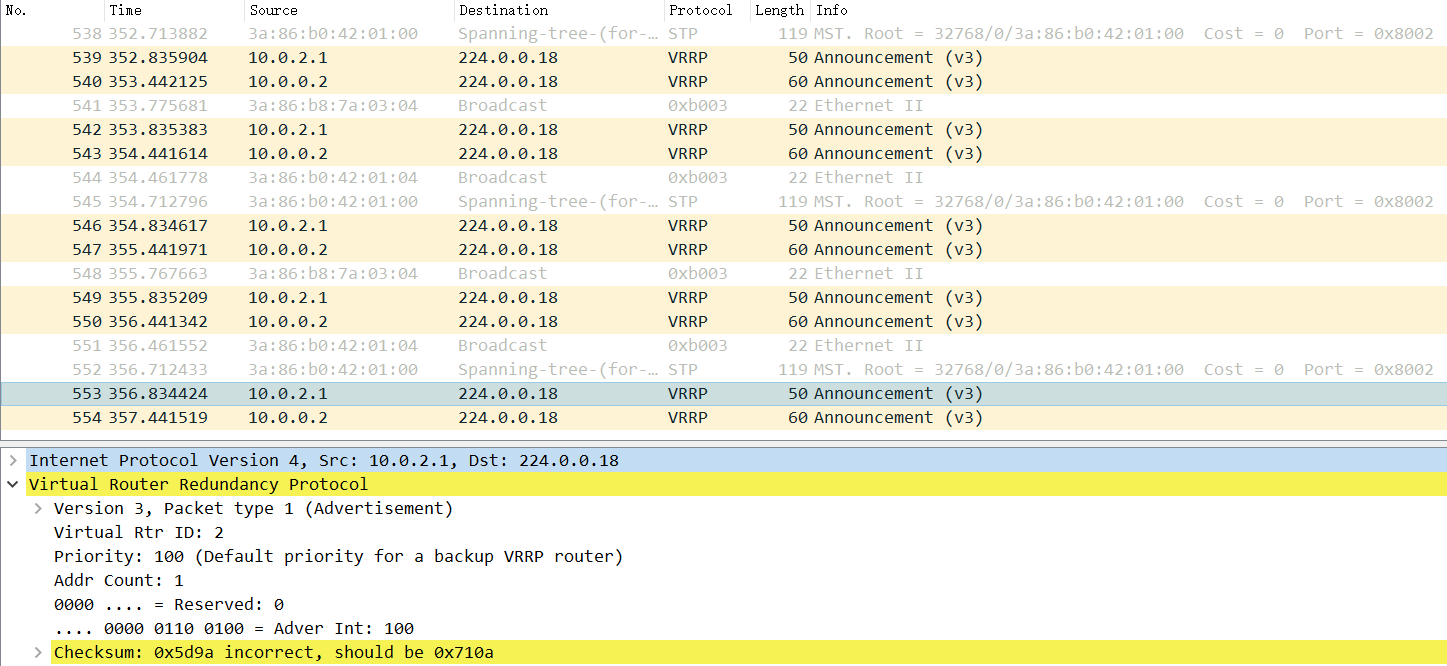Select packet 543 at time 354.441614
The image size is (1447, 666).
point(723,153)
